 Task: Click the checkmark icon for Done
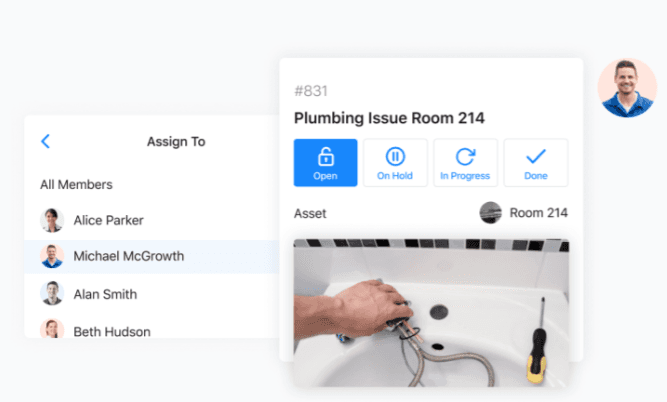[536, 156]
